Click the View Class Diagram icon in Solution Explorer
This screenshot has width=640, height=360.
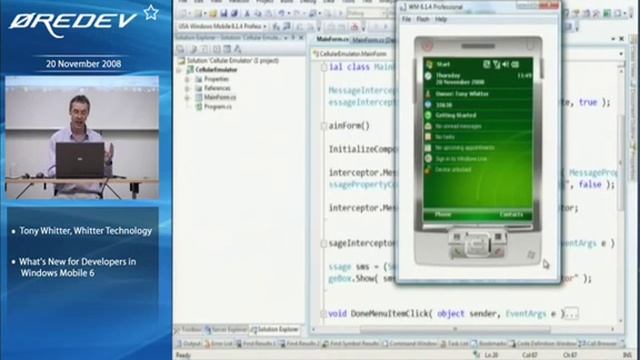point(238,49)
